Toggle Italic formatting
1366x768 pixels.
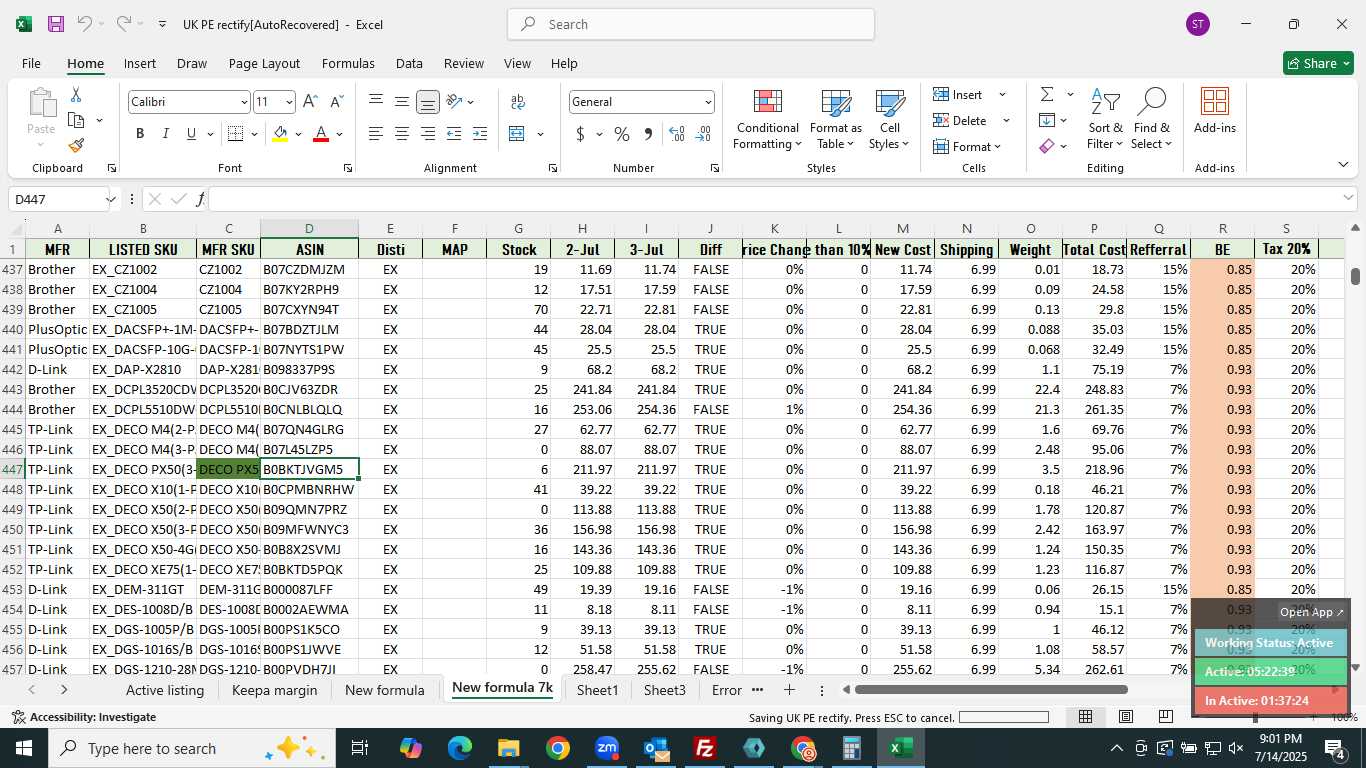pyautogui.click(x=166, y=134)
